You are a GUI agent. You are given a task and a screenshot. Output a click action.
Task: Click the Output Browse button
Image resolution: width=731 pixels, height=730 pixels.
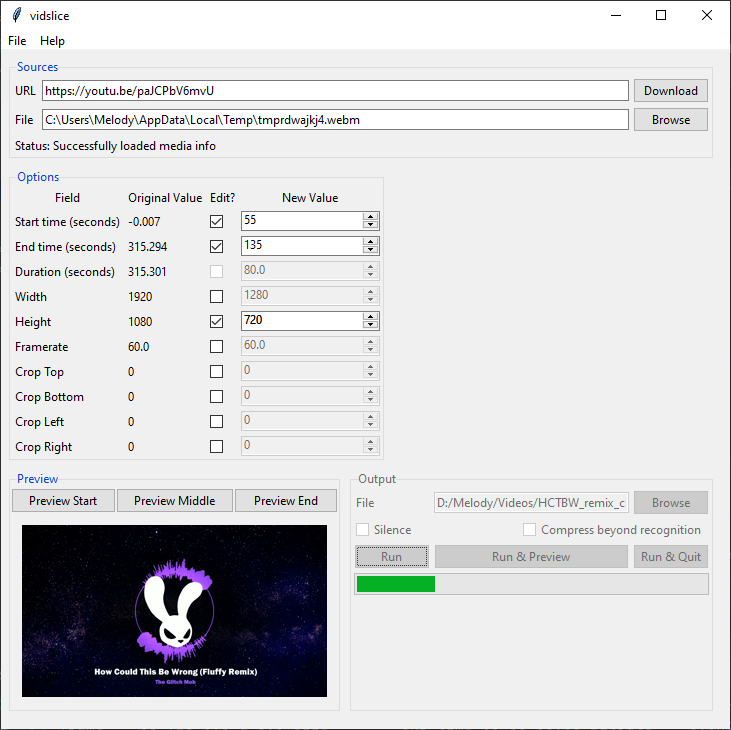[x=670, y=503]
